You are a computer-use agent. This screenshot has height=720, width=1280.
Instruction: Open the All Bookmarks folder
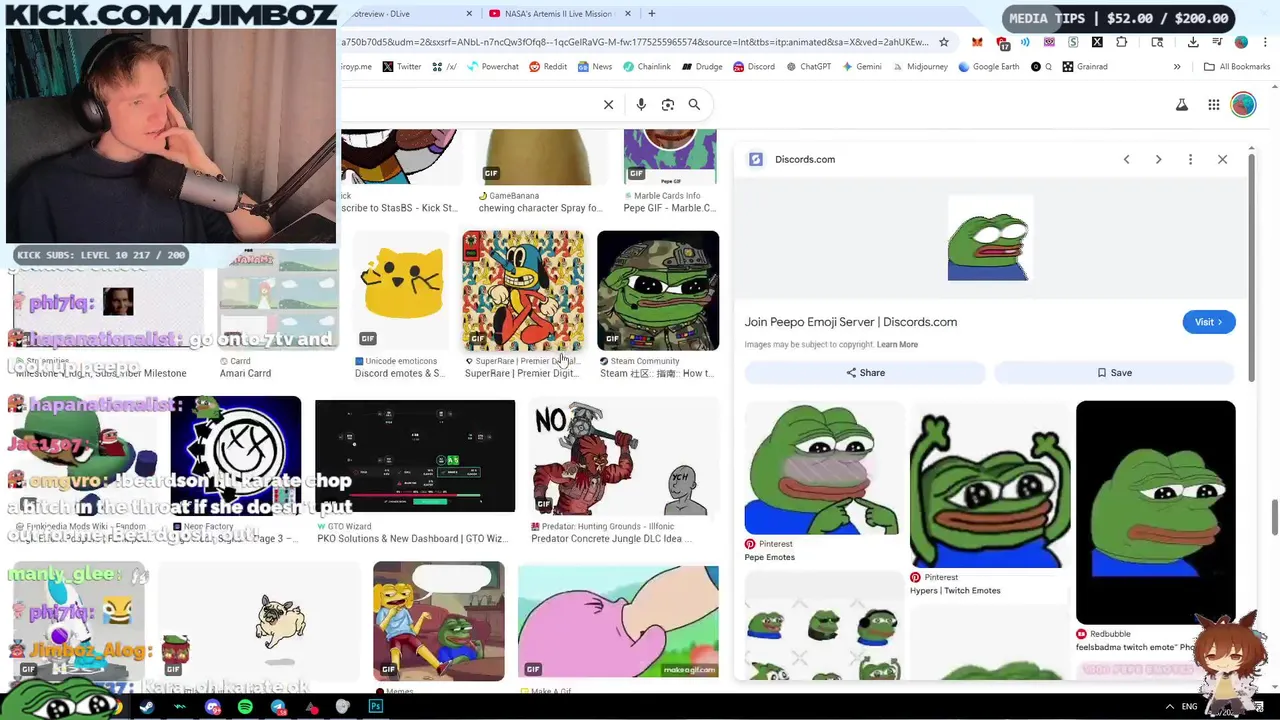[x=1237, y=67]
